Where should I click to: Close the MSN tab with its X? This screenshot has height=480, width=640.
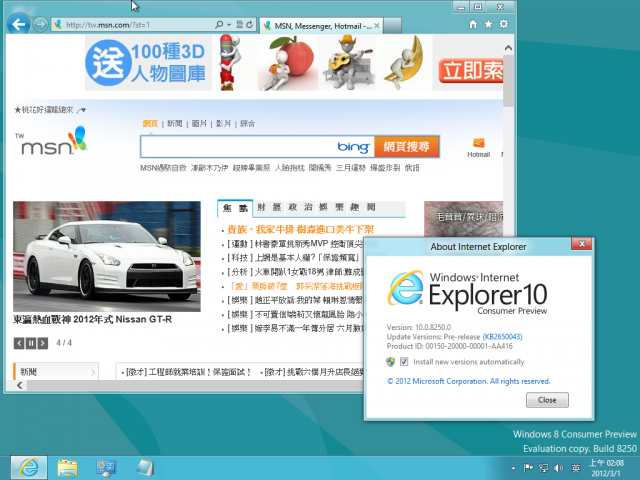[x=377, y=26]
